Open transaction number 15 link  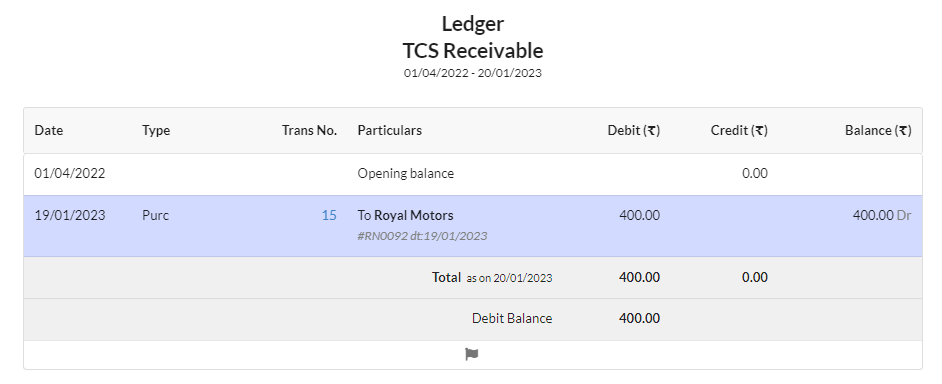point(329,215)
